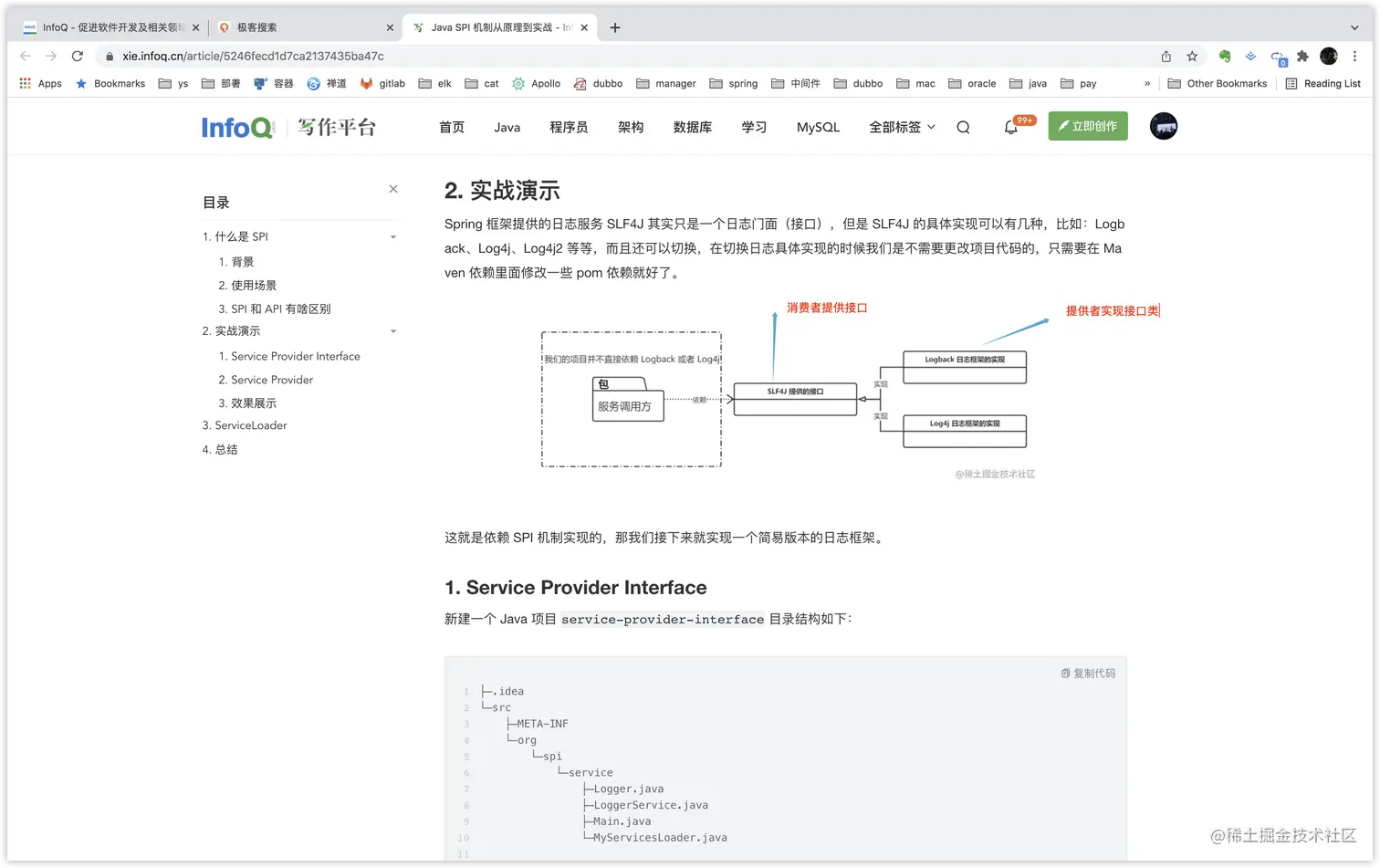The image size is (1380, 868).
Task: Click the InfoQ logo
Action: (x=237, y=127)
